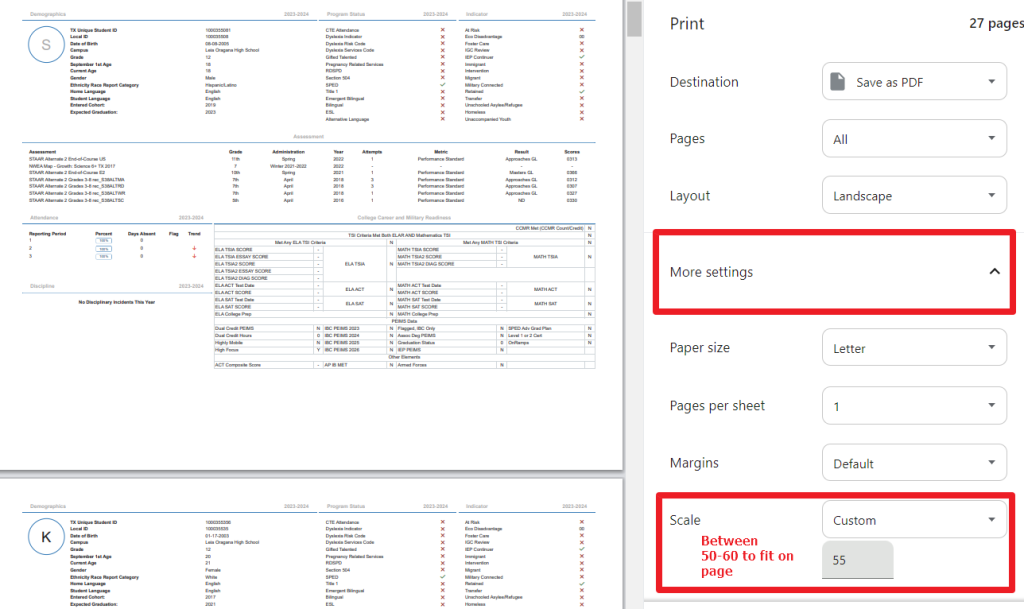This screenshot has width=1024, height=609.
Task: Click the Destination dropdown arrow
Action: 994,81
